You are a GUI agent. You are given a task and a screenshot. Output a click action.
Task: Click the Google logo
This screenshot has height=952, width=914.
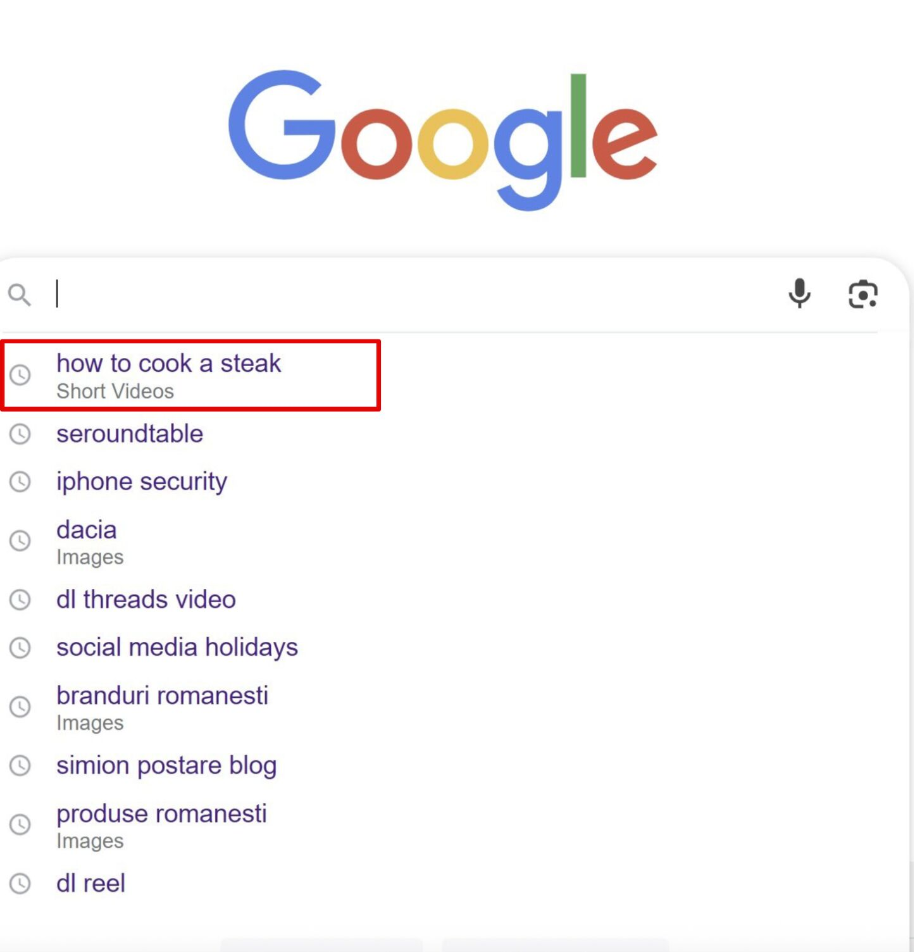[442, 140]
